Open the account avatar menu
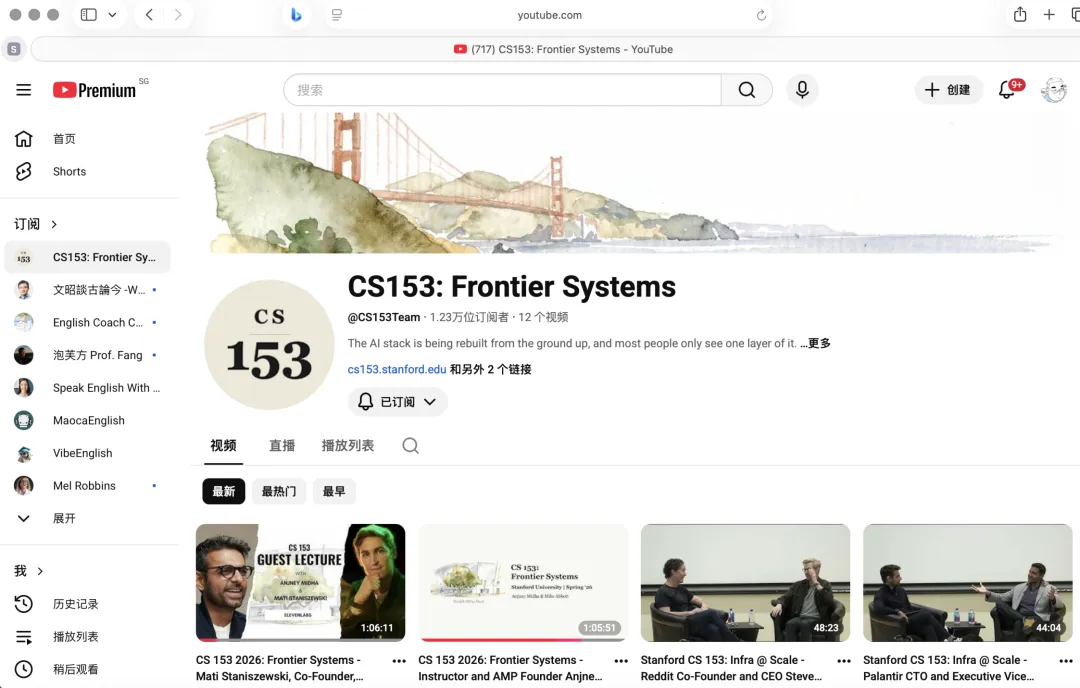 [x=1054, y=90]
